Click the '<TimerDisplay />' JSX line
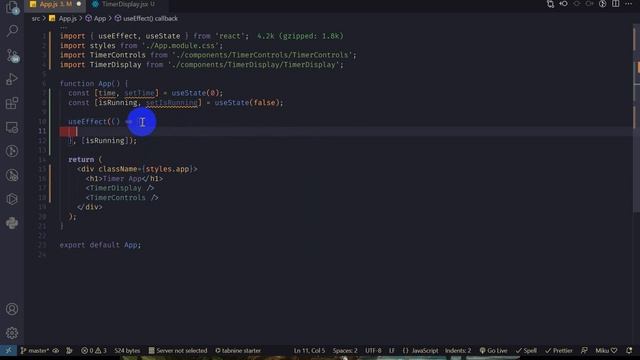Viewport: 640px width, 360px height. pos(120,188)
